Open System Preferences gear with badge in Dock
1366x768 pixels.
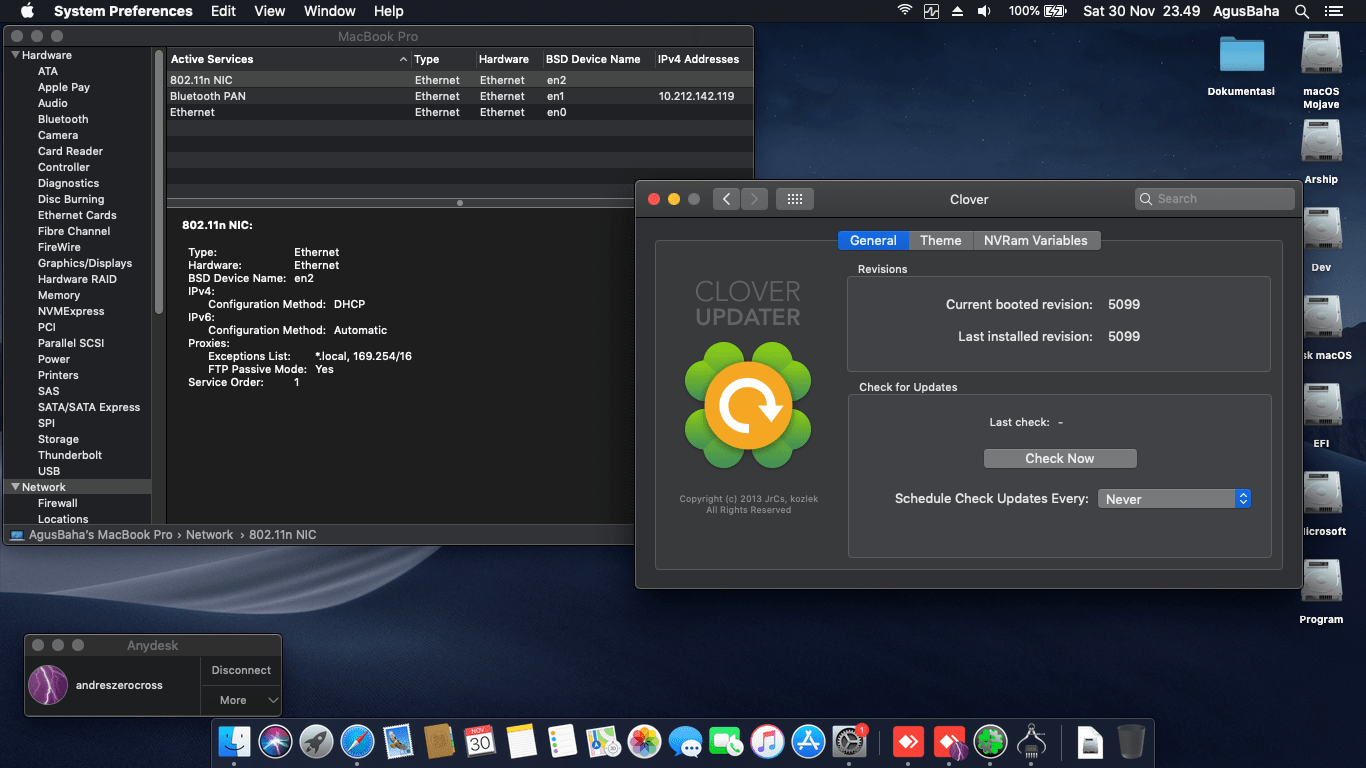click(x=849, y=741)
